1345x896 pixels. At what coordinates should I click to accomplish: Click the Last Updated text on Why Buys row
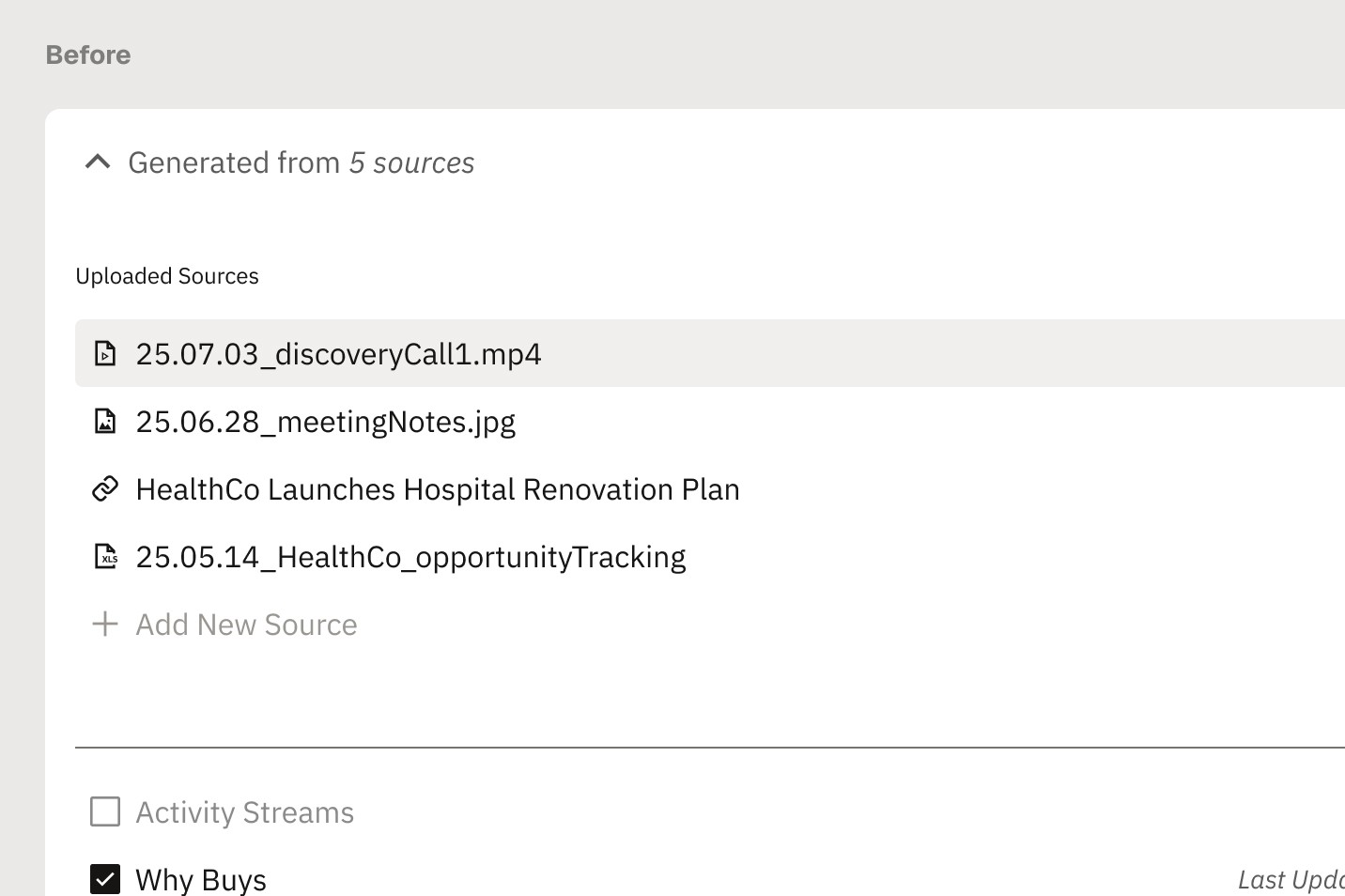click(1291, 879)
